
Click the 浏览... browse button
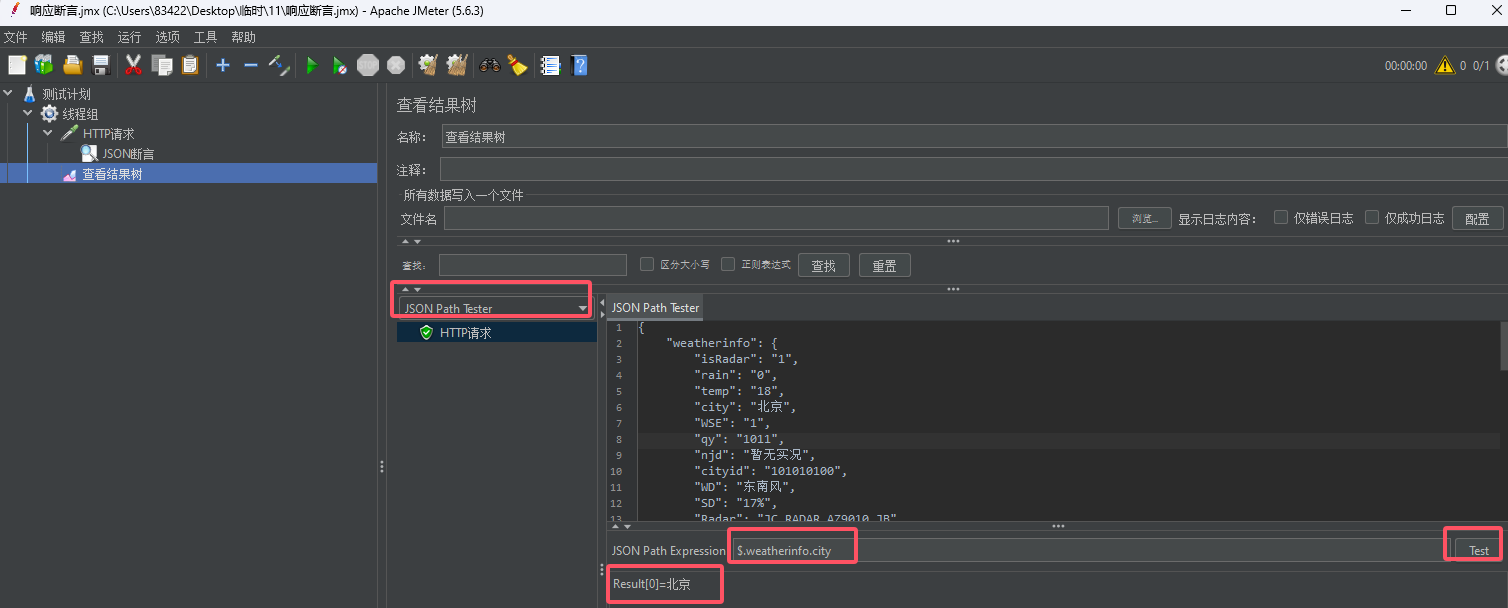(1144, 218)
